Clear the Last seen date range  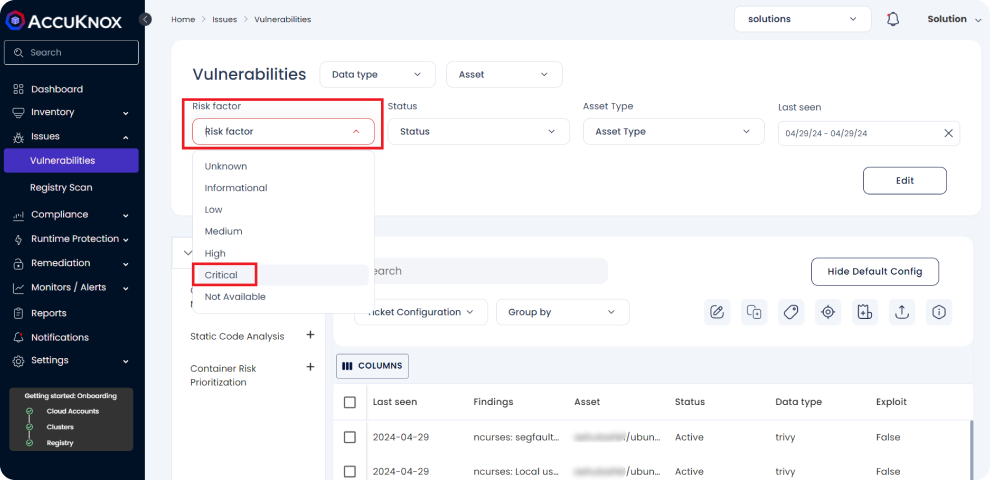[948, 133]
